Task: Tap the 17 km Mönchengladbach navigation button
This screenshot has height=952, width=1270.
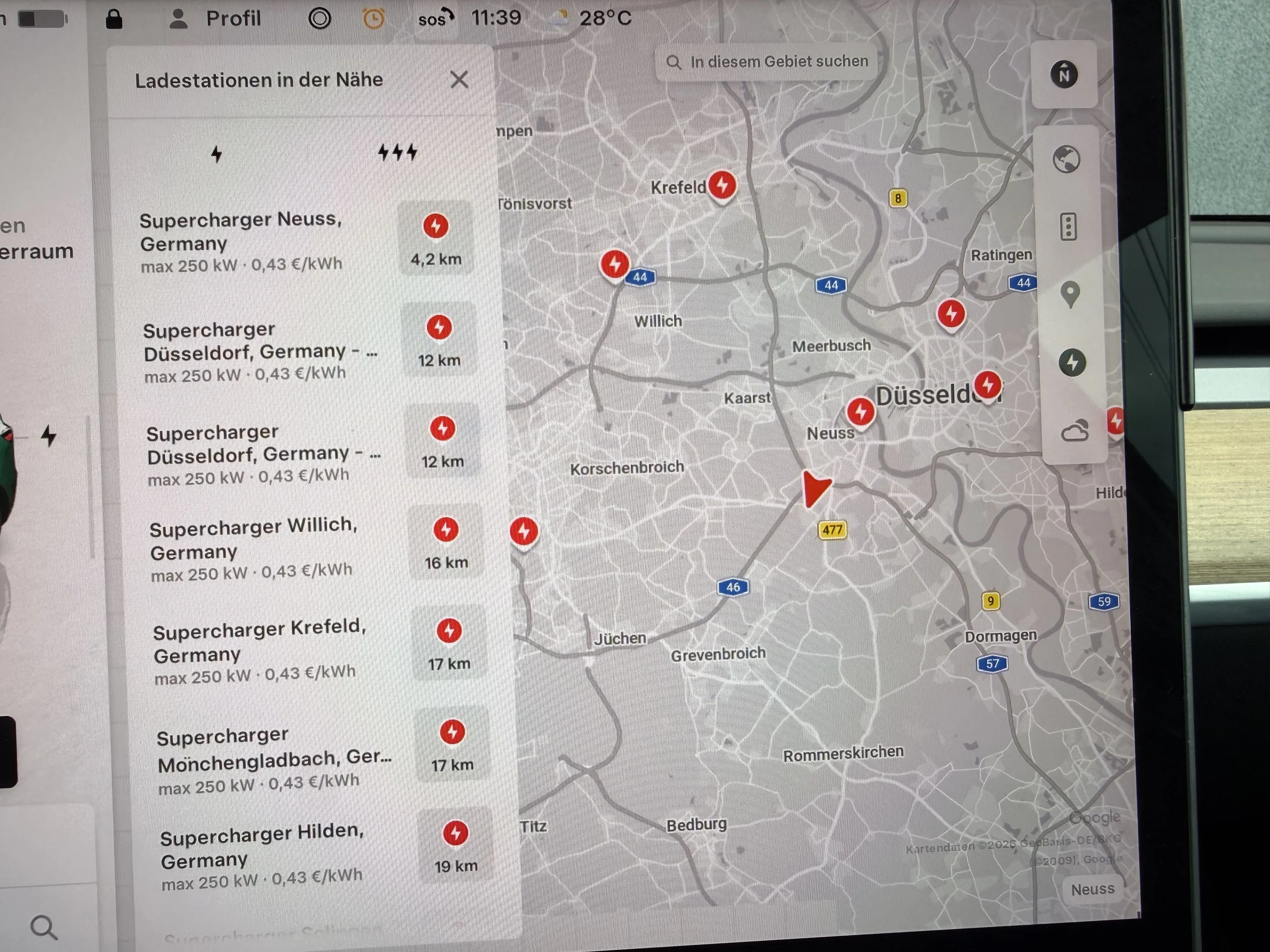Action: tap(453, 744)
